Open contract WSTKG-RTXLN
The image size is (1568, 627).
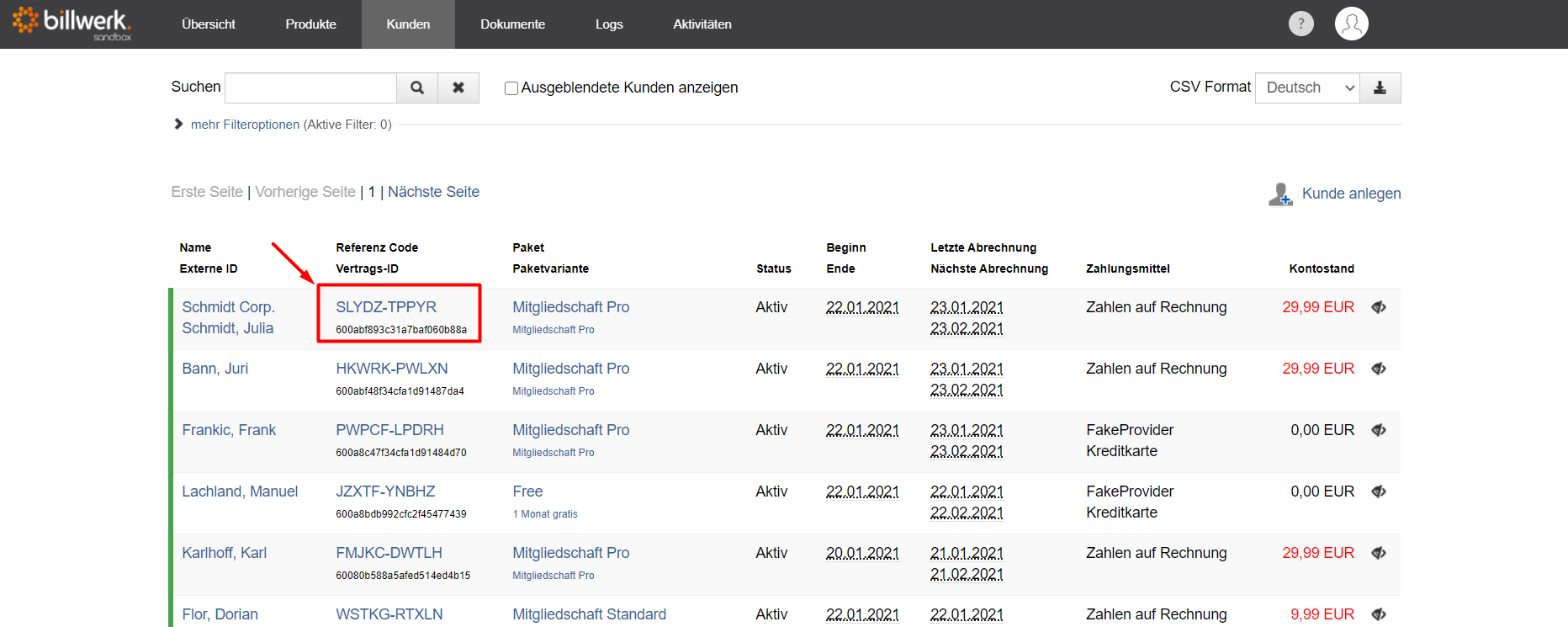[389, 614]
